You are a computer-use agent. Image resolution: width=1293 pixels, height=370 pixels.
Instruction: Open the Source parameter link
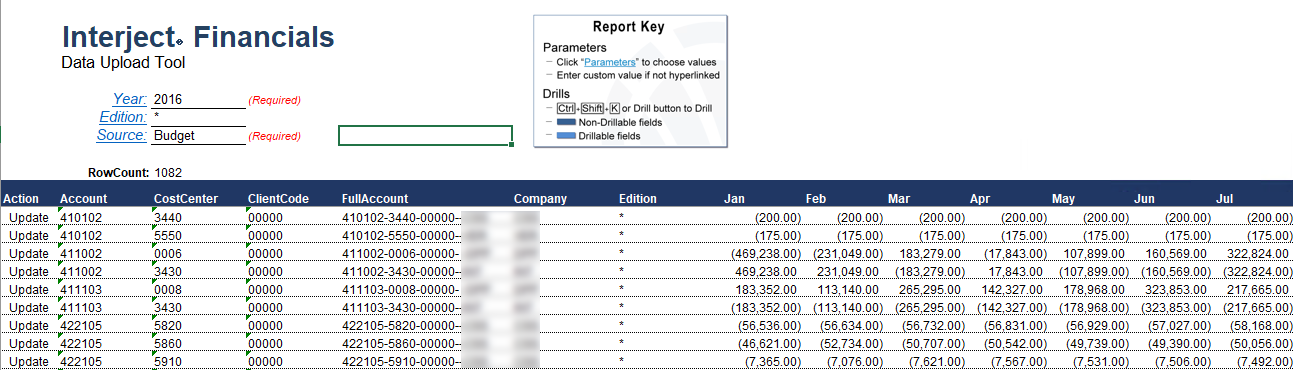tap(122, 135)
